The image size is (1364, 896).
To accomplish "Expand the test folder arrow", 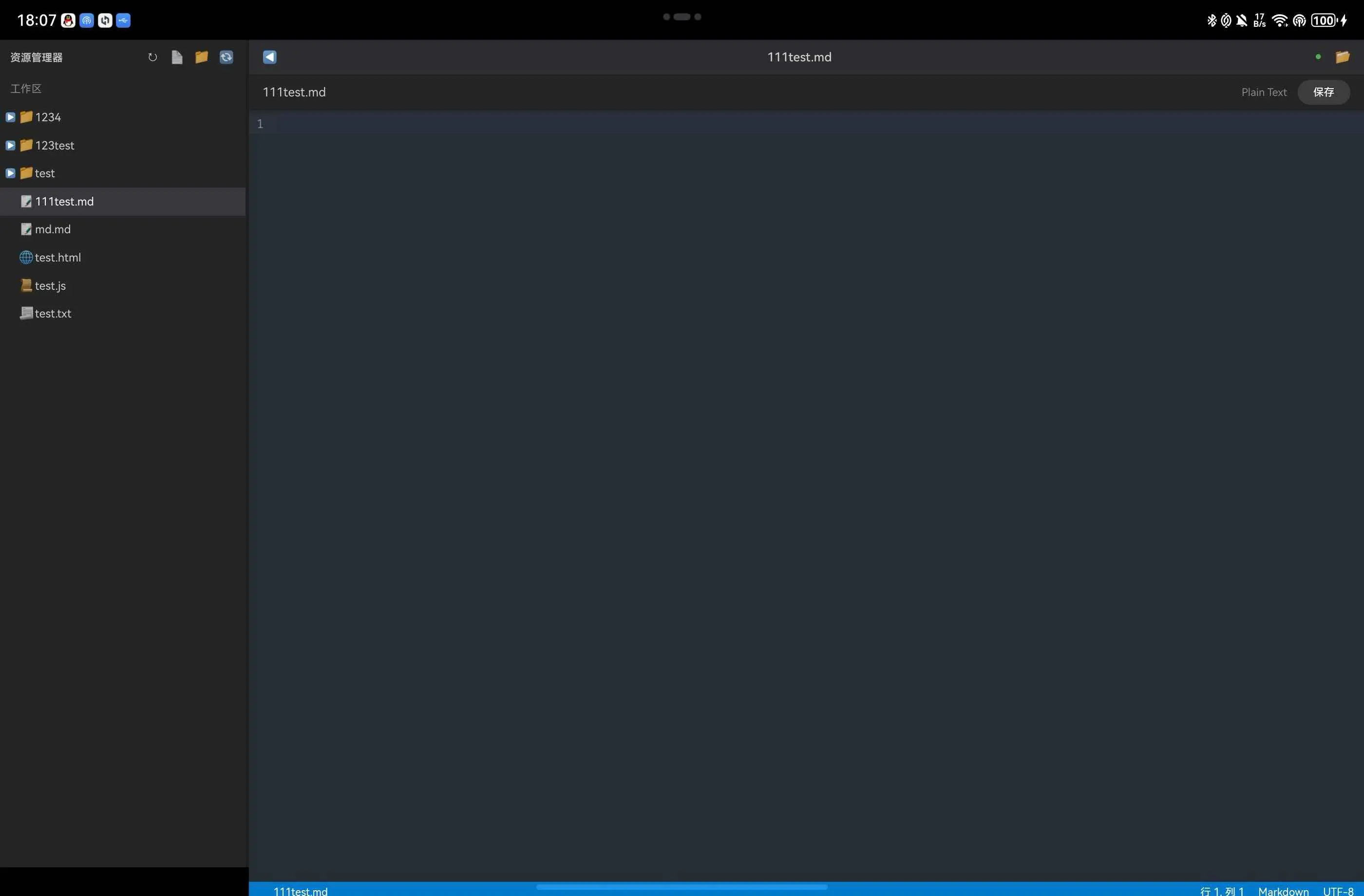I will (10, 173).
